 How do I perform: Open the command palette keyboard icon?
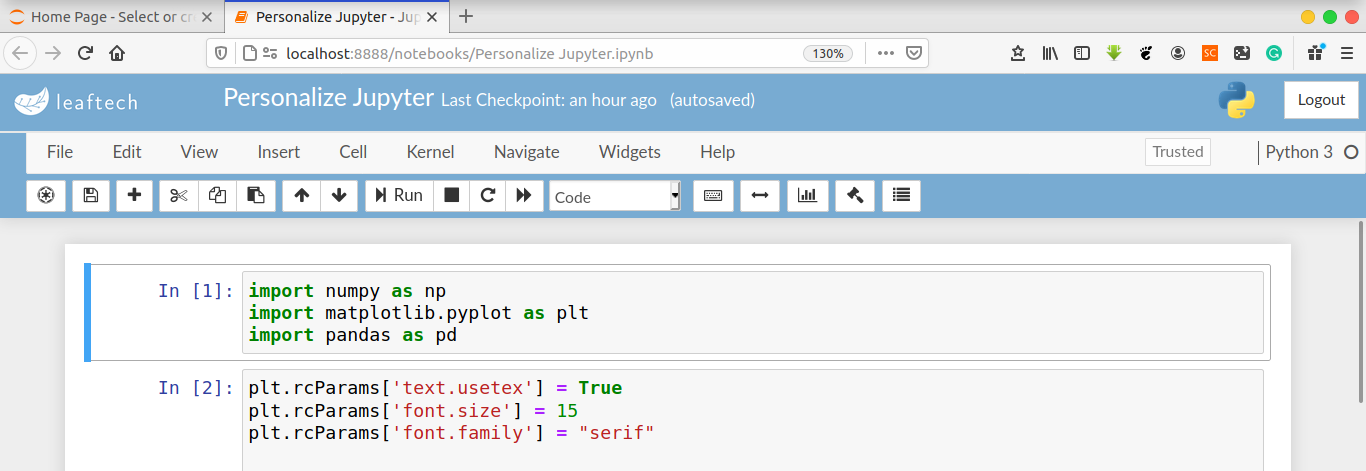pos(713,196)
